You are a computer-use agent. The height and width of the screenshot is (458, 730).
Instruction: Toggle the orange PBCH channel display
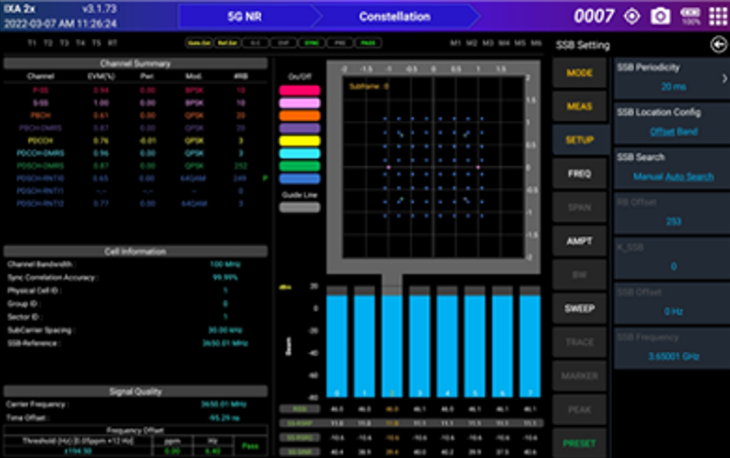(299, 115)
